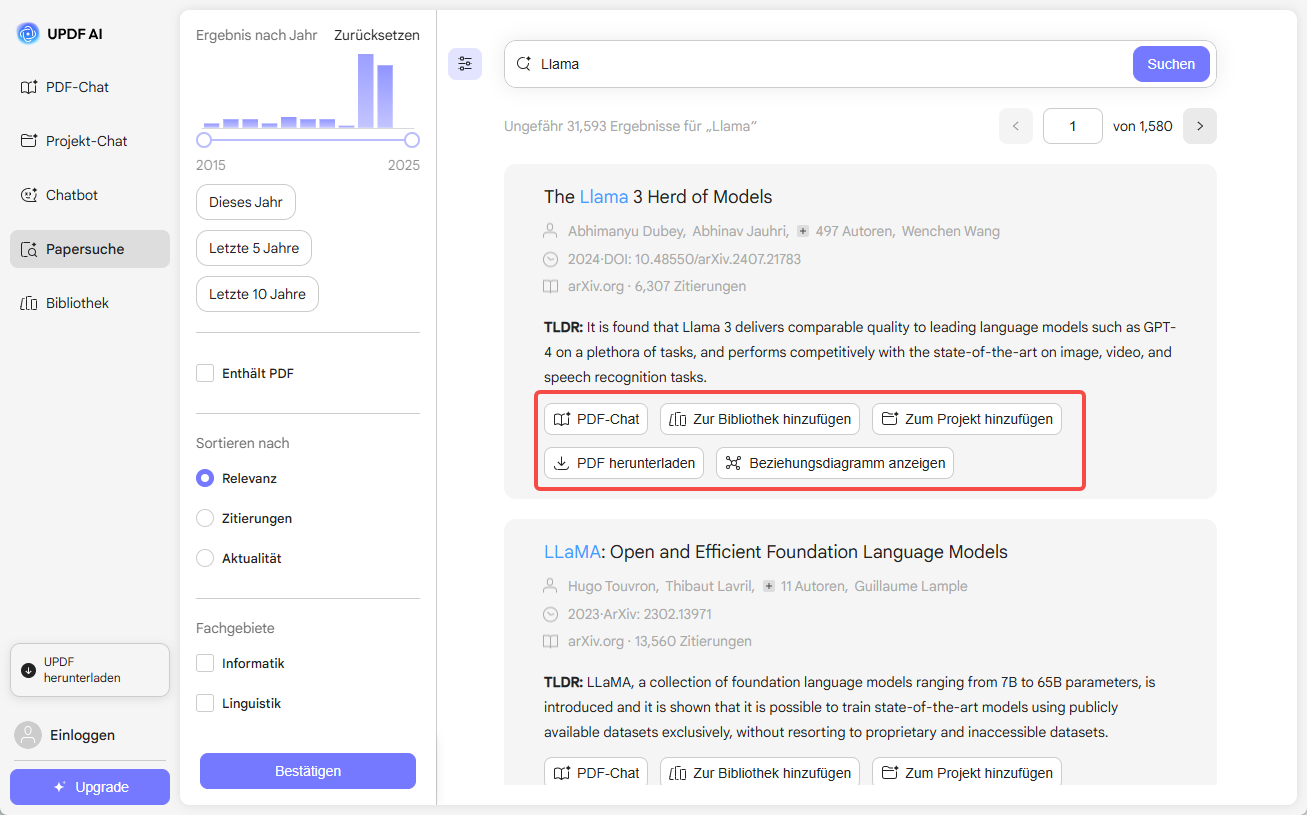This screenshot has width=1307, height=815.
Task: Check the Informatik subject checkbox
Action: 205,663
